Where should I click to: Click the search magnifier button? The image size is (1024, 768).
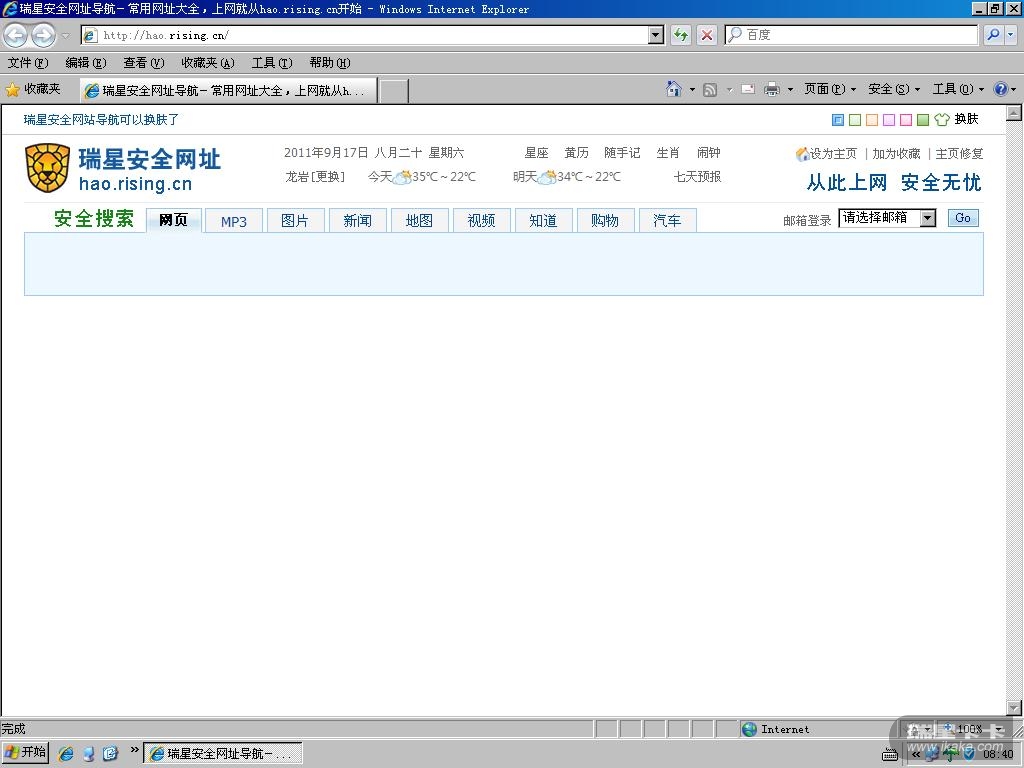click(993, 35)
